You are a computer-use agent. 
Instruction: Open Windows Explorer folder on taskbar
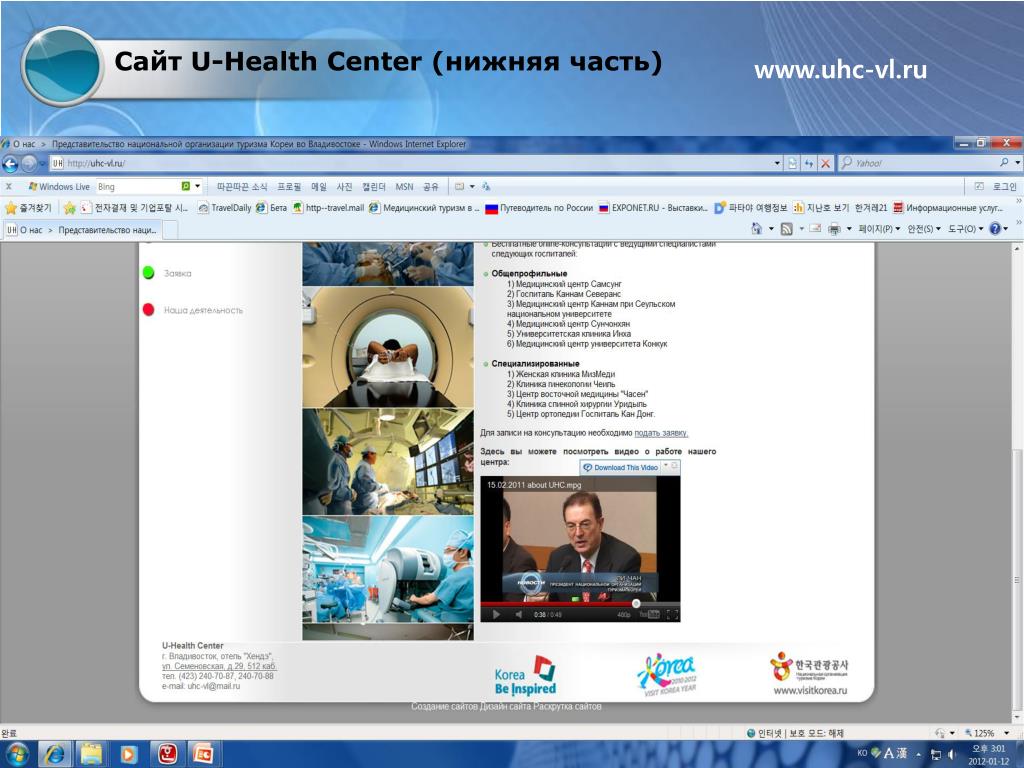91,754
